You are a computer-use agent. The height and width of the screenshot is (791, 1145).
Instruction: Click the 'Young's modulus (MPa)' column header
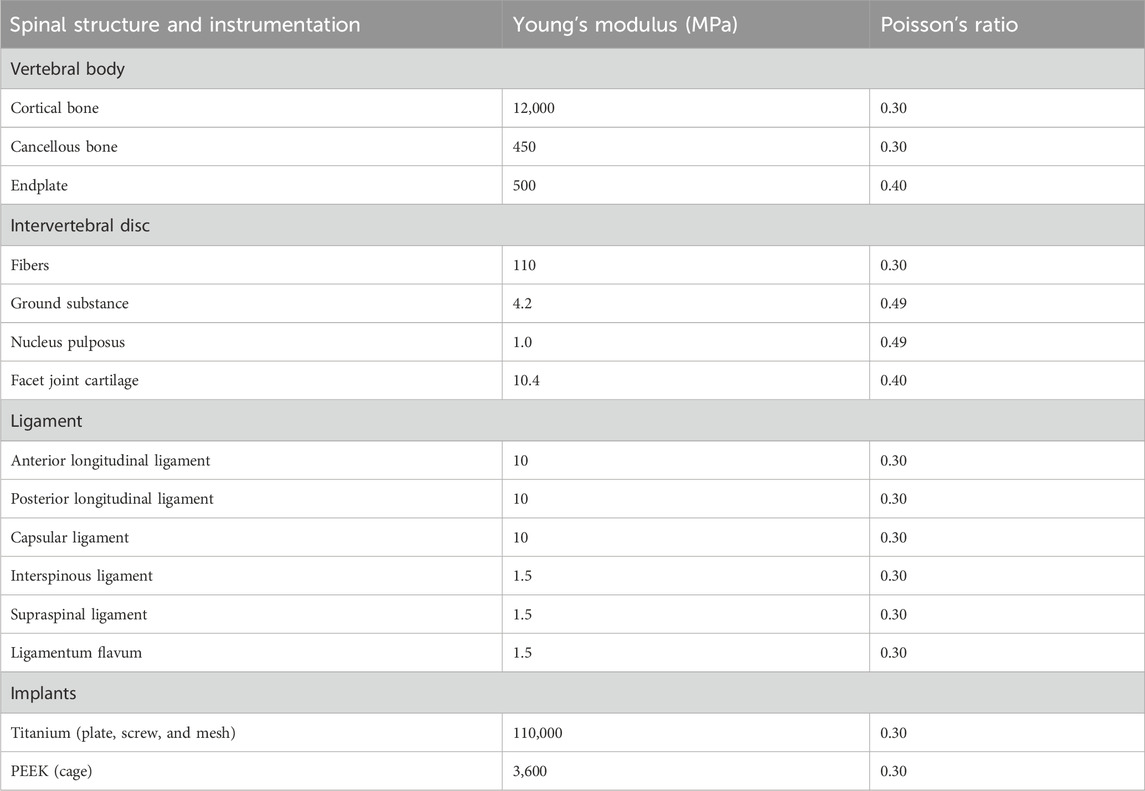pos(625,25)
